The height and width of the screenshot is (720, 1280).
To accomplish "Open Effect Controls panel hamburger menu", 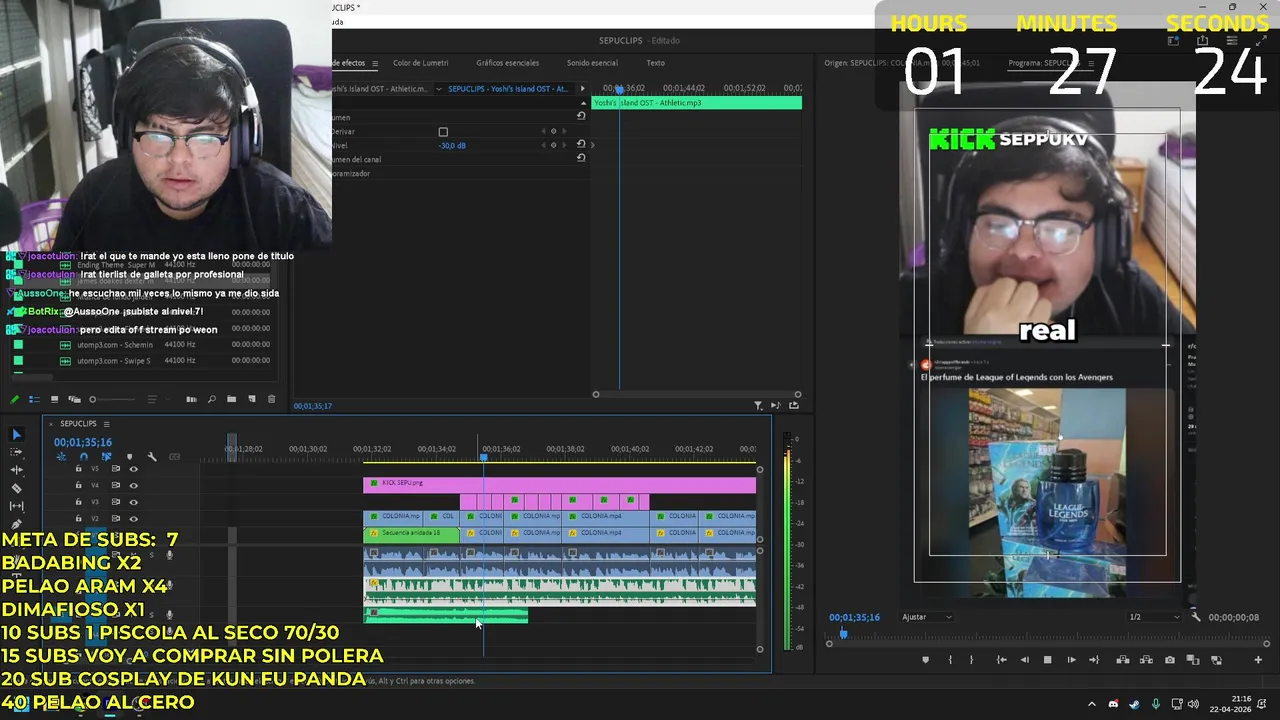I will coord(375,63).
